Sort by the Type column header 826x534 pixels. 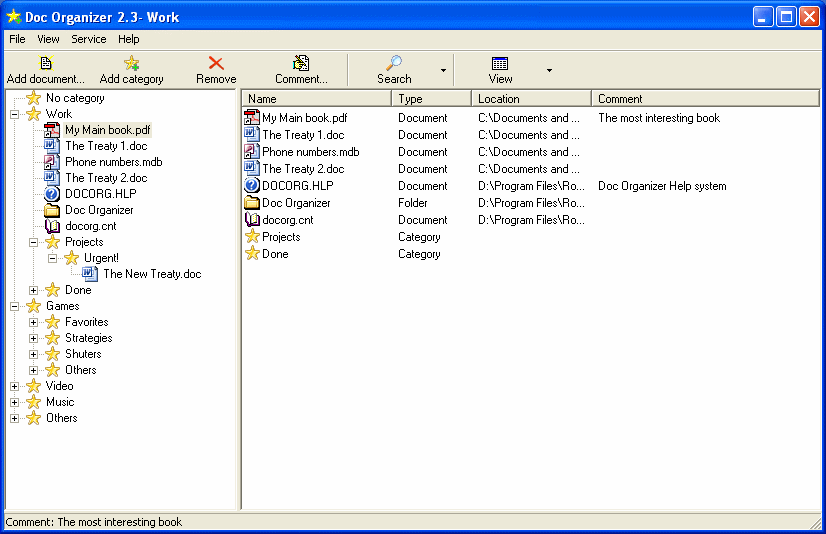(x=431, y=98)
